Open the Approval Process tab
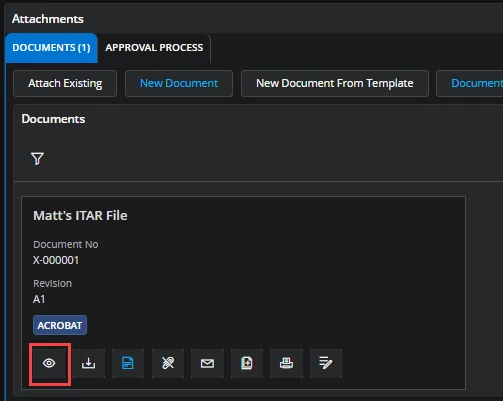Screen dimensions: 503x401 pos(154,48)
